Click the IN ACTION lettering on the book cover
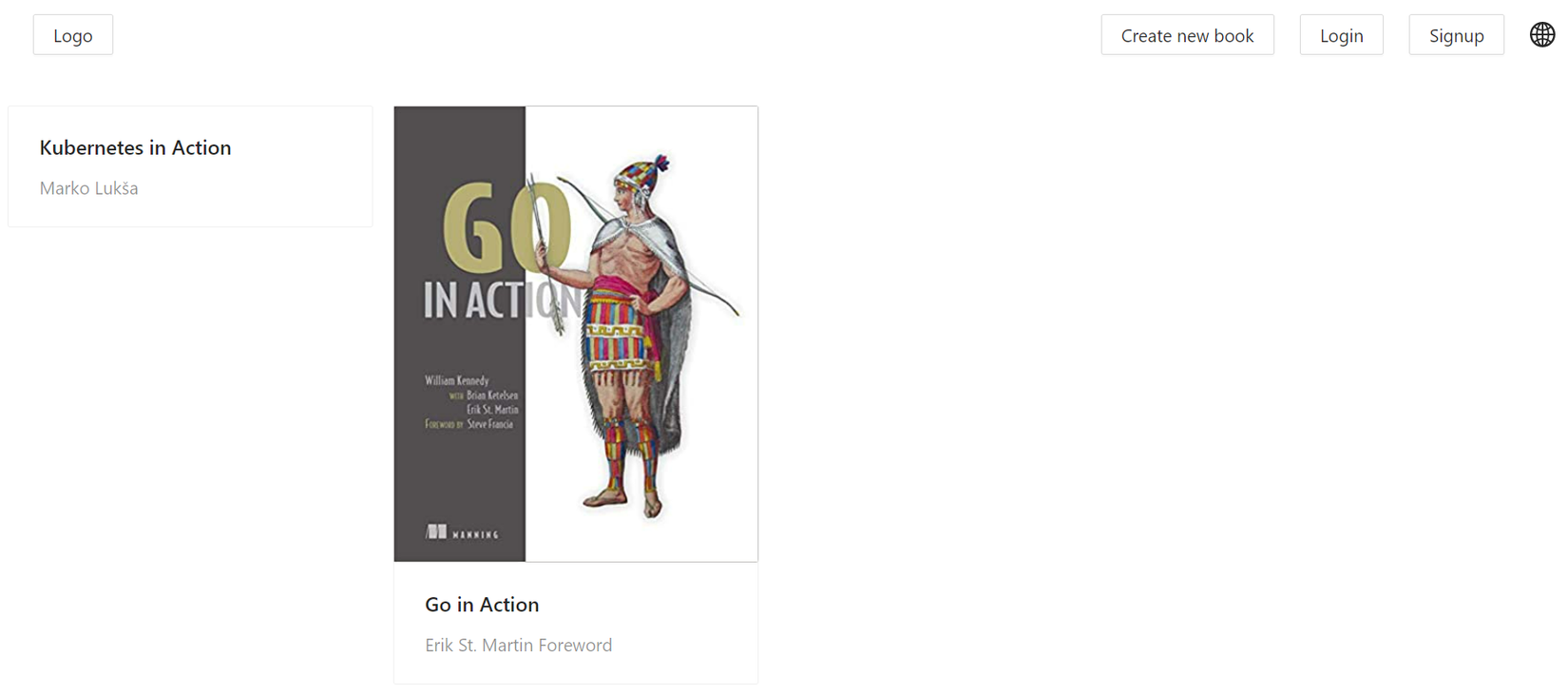The height and width of the screenshot is (696, 1568). (x=502, y=300)
